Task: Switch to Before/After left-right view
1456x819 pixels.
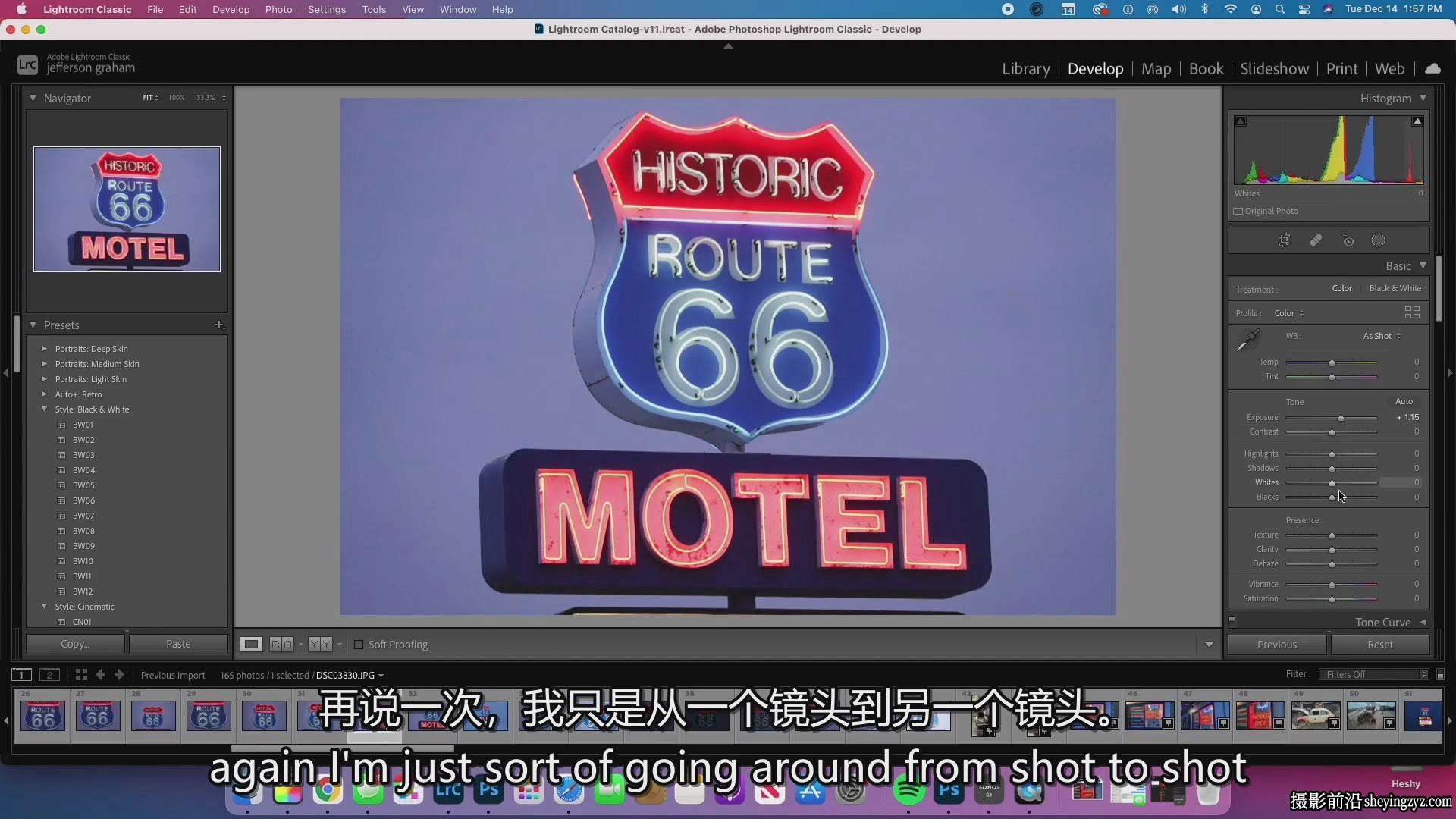Action: coord(281,644)
